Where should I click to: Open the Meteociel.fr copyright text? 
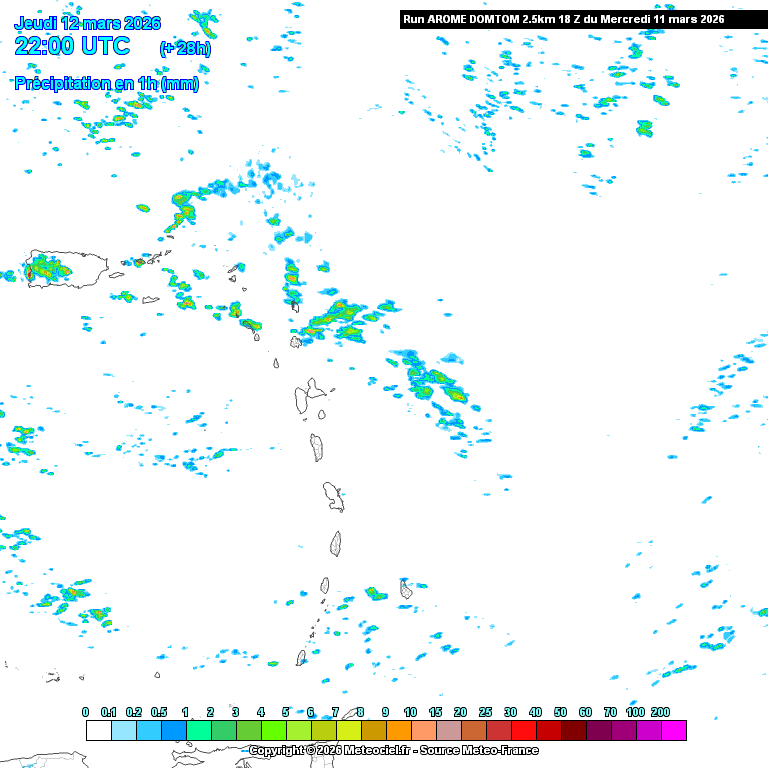pyautogui.click(x=393, y=751)
